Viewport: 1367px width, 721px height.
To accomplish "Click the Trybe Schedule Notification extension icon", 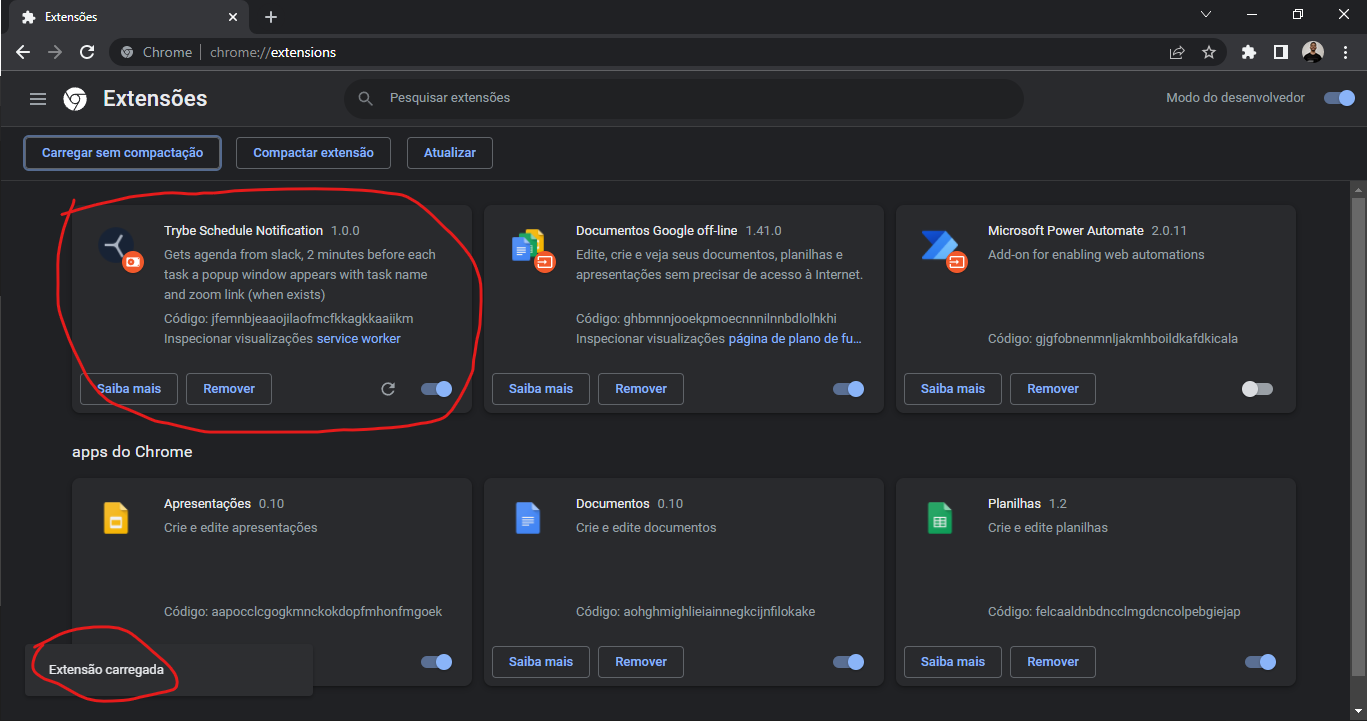I will pyautogui.click(x=120, y=248).
